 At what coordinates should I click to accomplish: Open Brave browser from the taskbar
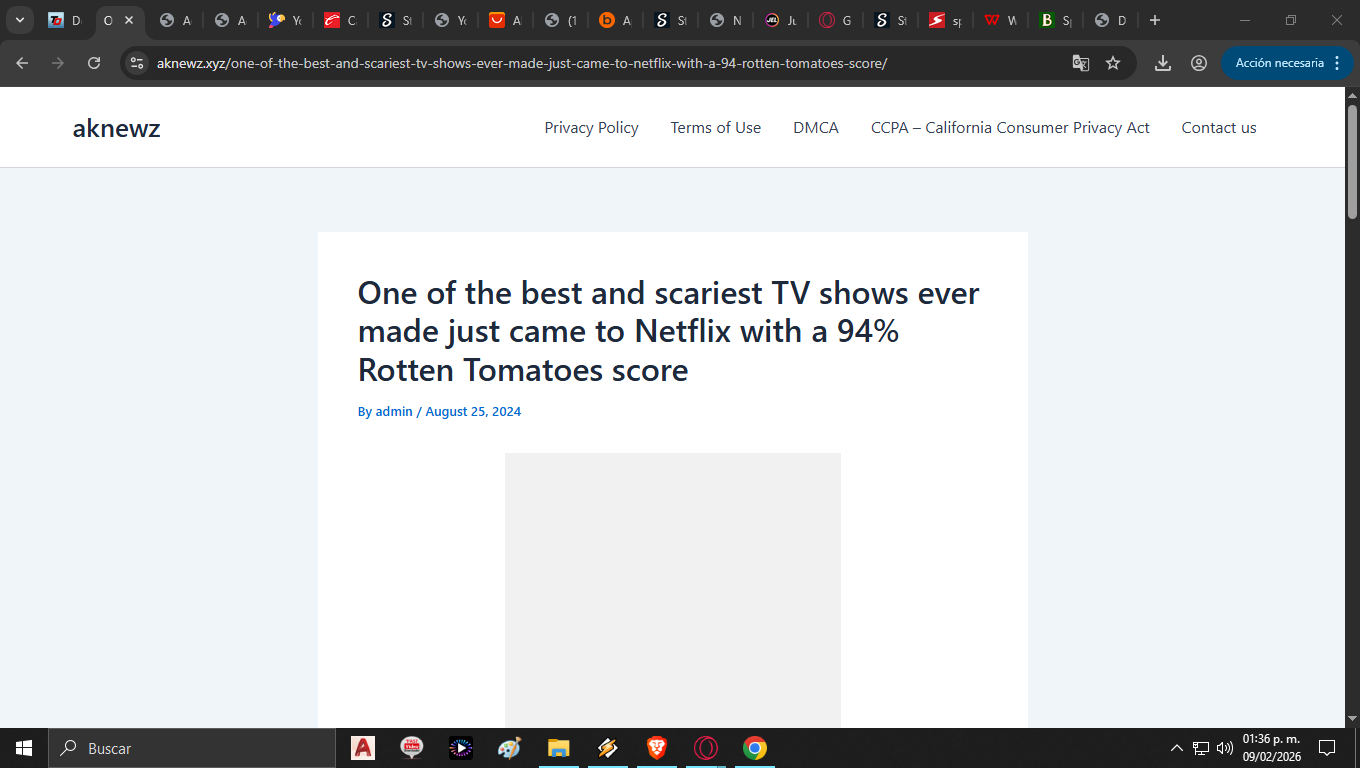point(657,748)
